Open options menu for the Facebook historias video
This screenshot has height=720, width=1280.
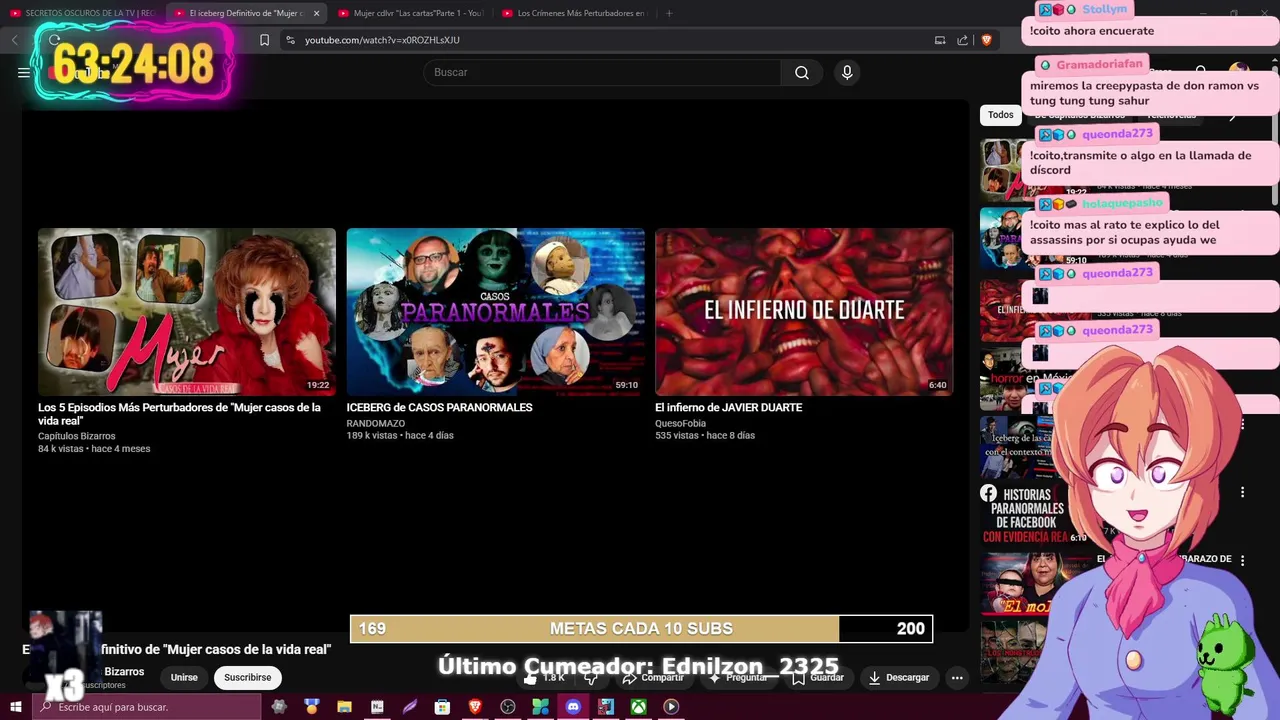coord(1242,492)
